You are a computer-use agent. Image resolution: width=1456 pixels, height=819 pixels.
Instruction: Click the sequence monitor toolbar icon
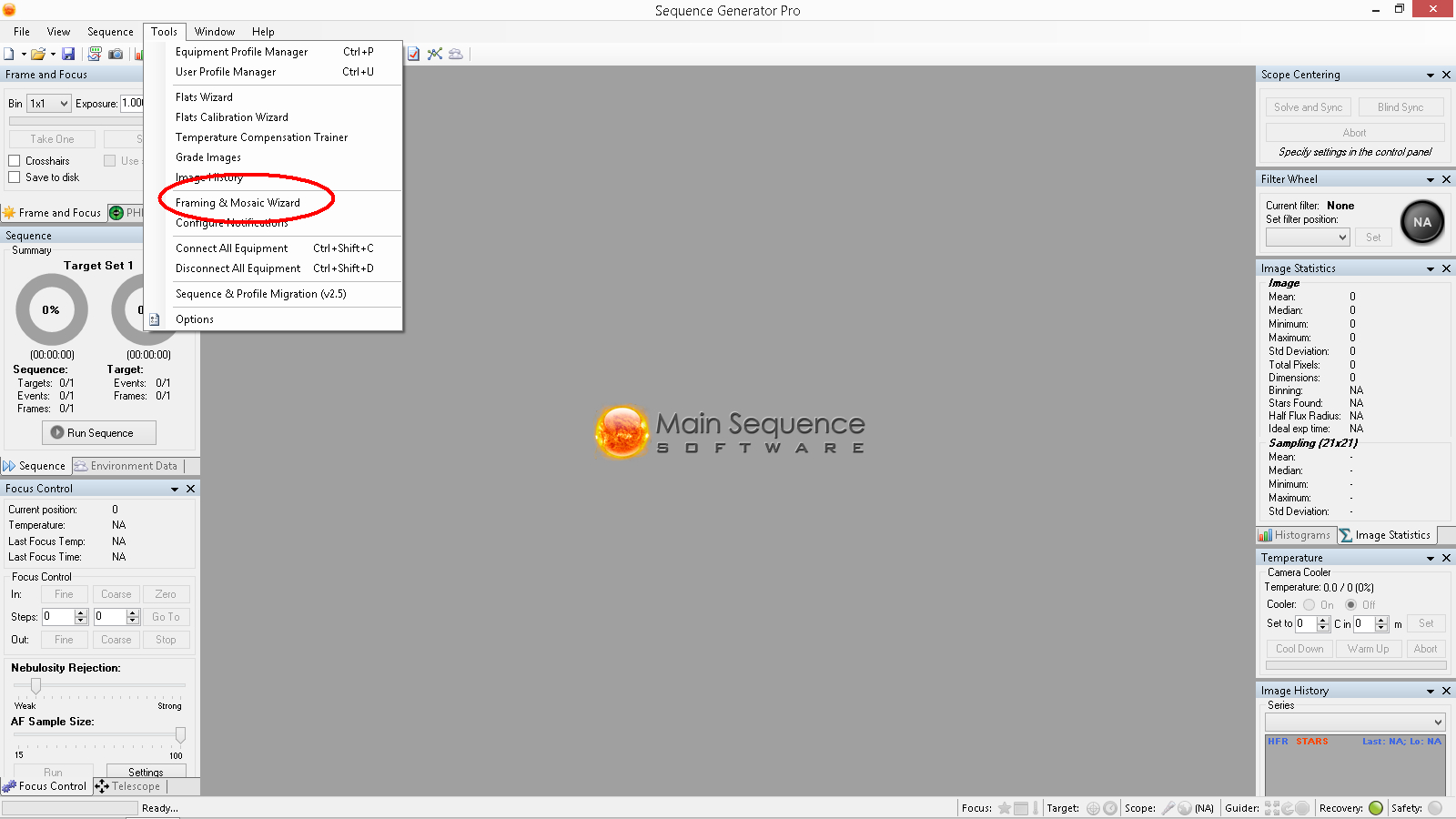click(x=95, y=54)
